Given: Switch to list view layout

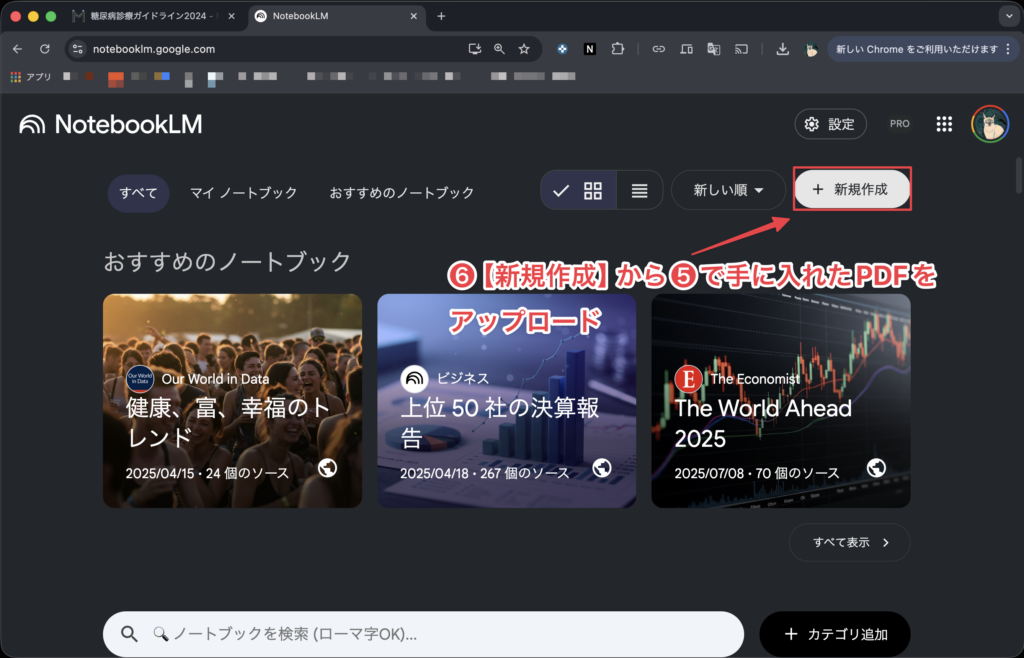Looking at the screenshot, I should click(640, 190).
